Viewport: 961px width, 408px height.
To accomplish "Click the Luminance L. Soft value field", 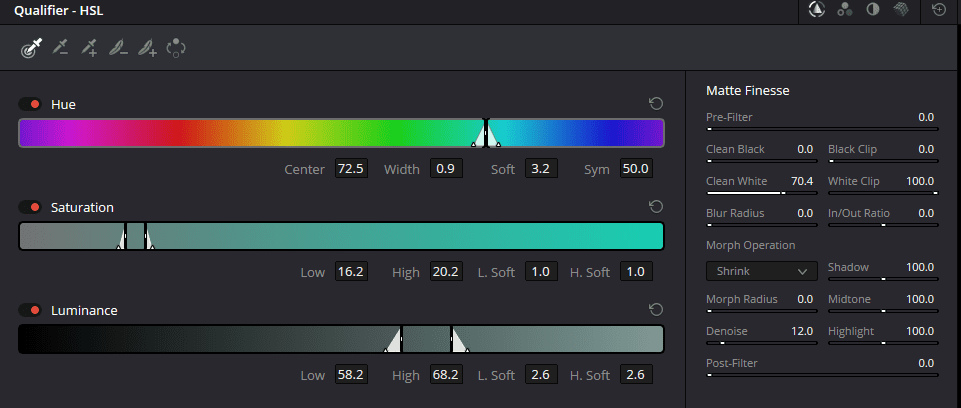I will coord(541,374).
